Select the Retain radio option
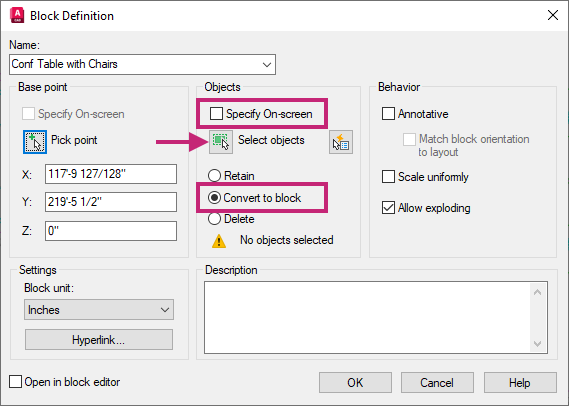This screenshot has height=406, width=569. 214,176
